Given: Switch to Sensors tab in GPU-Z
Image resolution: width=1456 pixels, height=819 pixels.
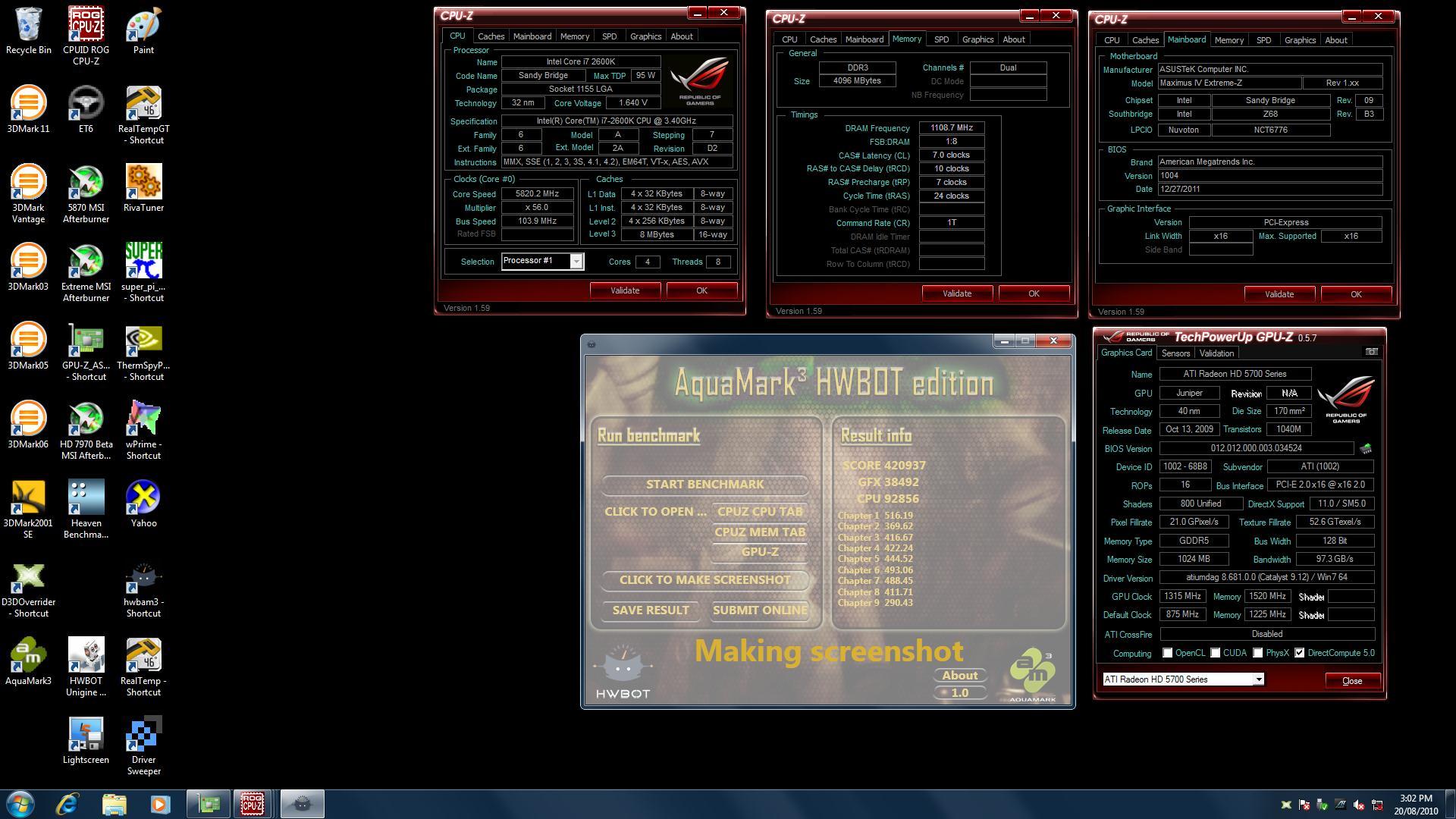Looking at the screenshot, I should coord(1175,353).
